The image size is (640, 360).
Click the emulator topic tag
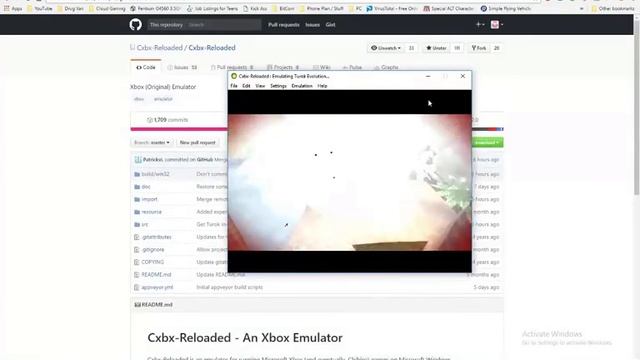click(163, 99)
